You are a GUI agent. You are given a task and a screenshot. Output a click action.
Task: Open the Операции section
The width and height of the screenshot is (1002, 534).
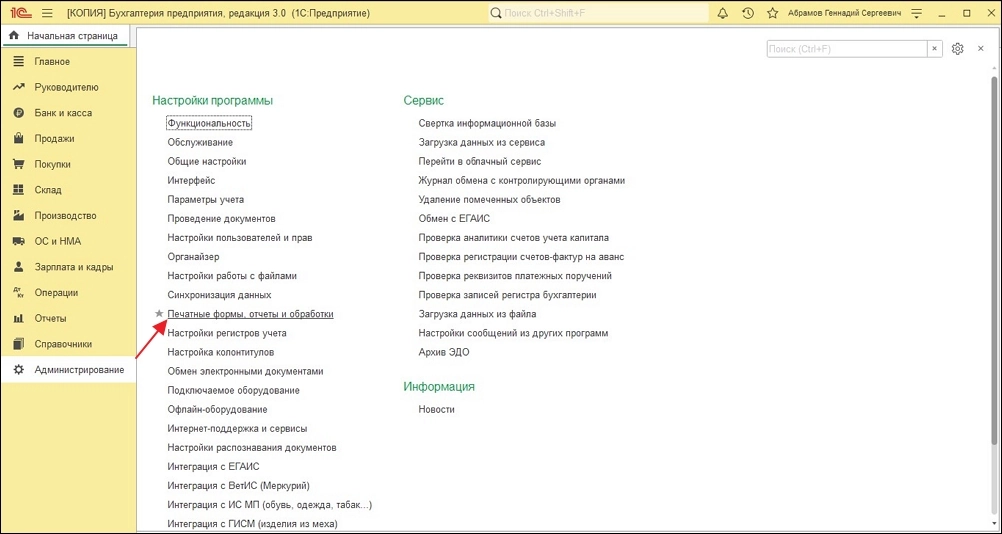click(68, 293)
